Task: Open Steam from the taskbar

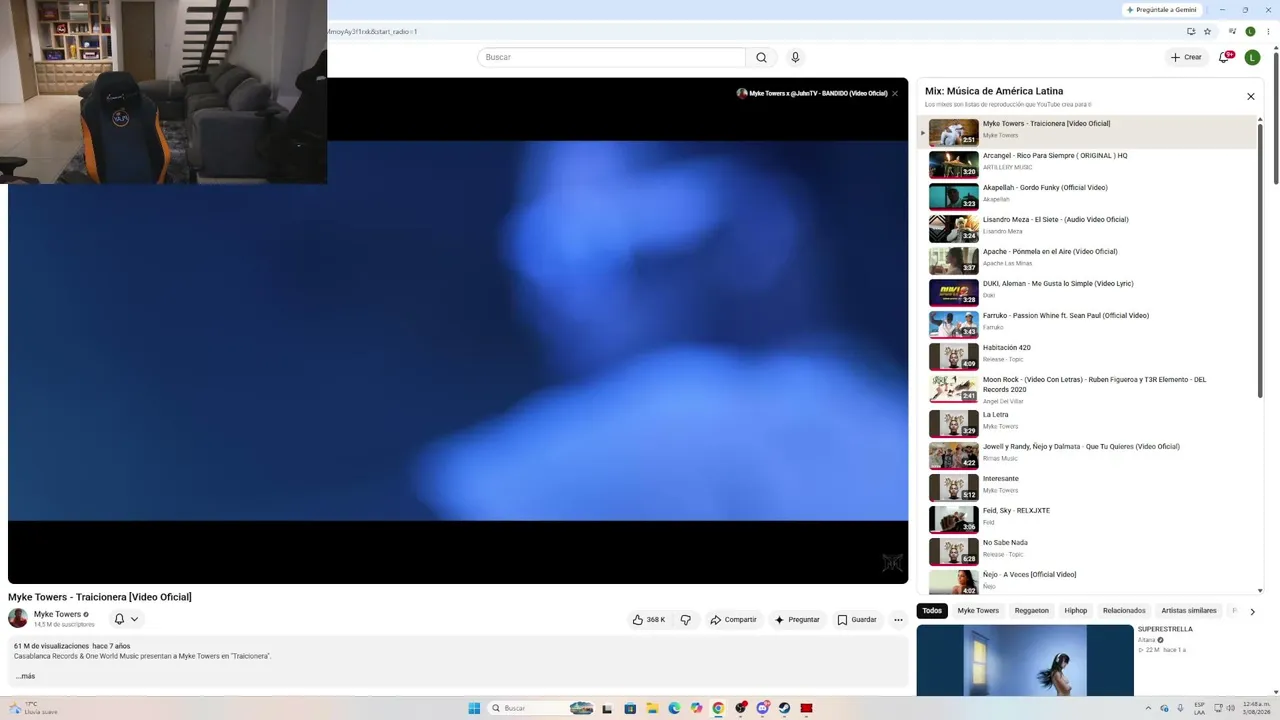Action: (x=784, y=708)
